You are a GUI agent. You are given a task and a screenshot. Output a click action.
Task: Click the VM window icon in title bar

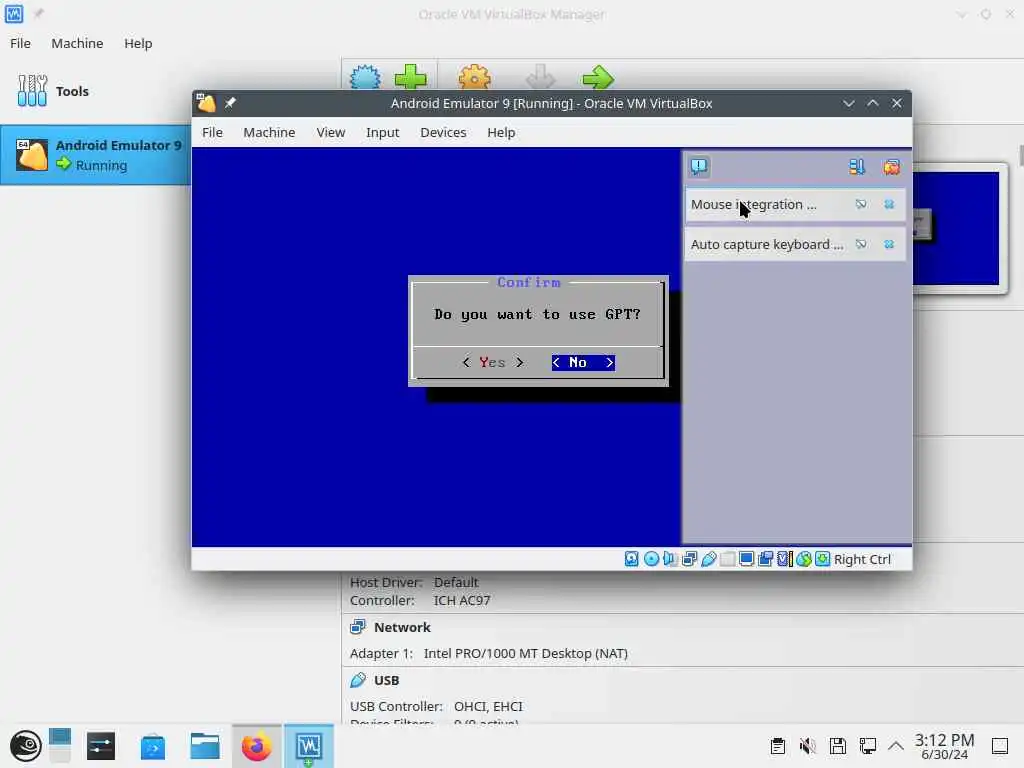point(206,103)
